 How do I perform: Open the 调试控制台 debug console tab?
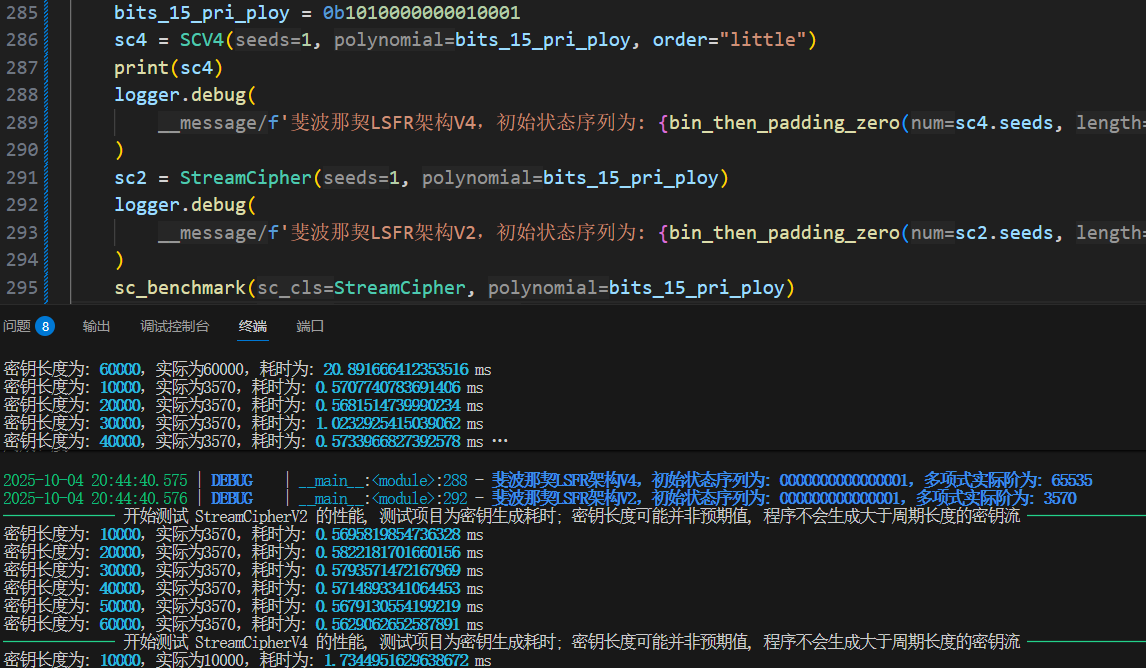pyautogui.click(x=174, y=326)
